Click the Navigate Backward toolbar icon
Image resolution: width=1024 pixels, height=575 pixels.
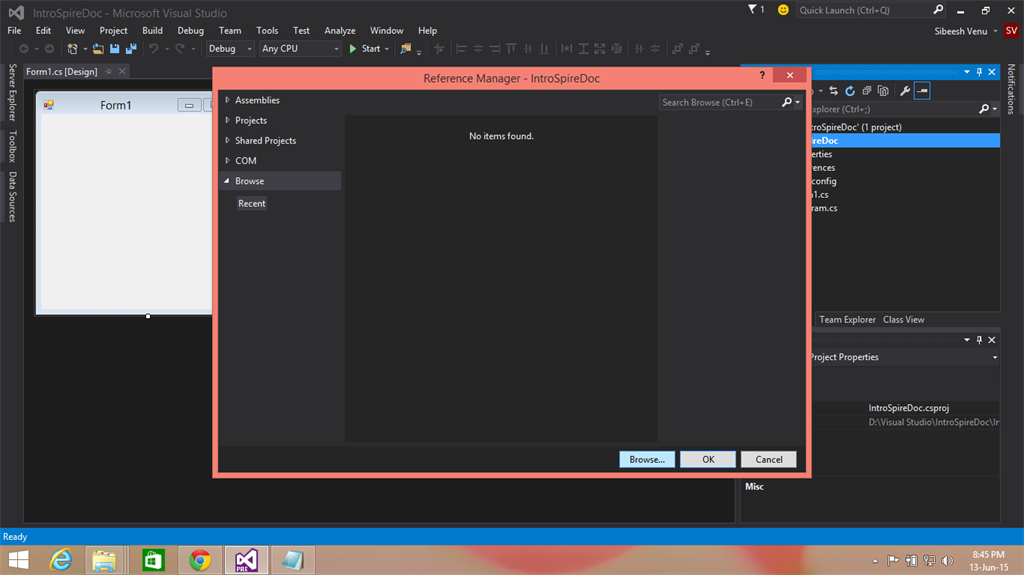tap(24, 48)
